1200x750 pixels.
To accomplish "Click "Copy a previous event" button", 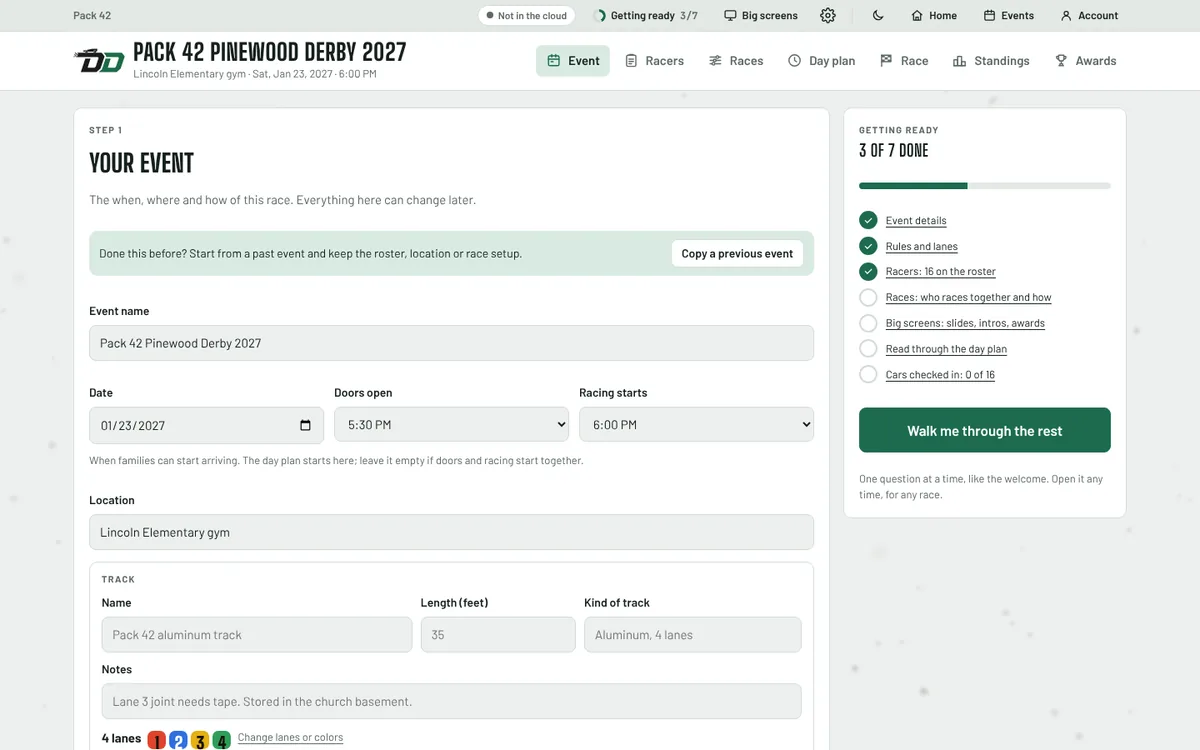I will tap(737, 254).
